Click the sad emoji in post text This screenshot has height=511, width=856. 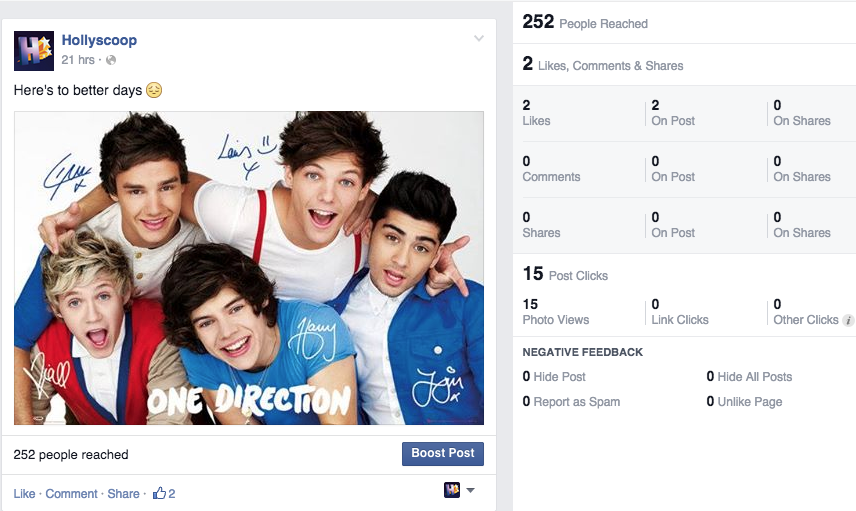(x=154, y=90)
